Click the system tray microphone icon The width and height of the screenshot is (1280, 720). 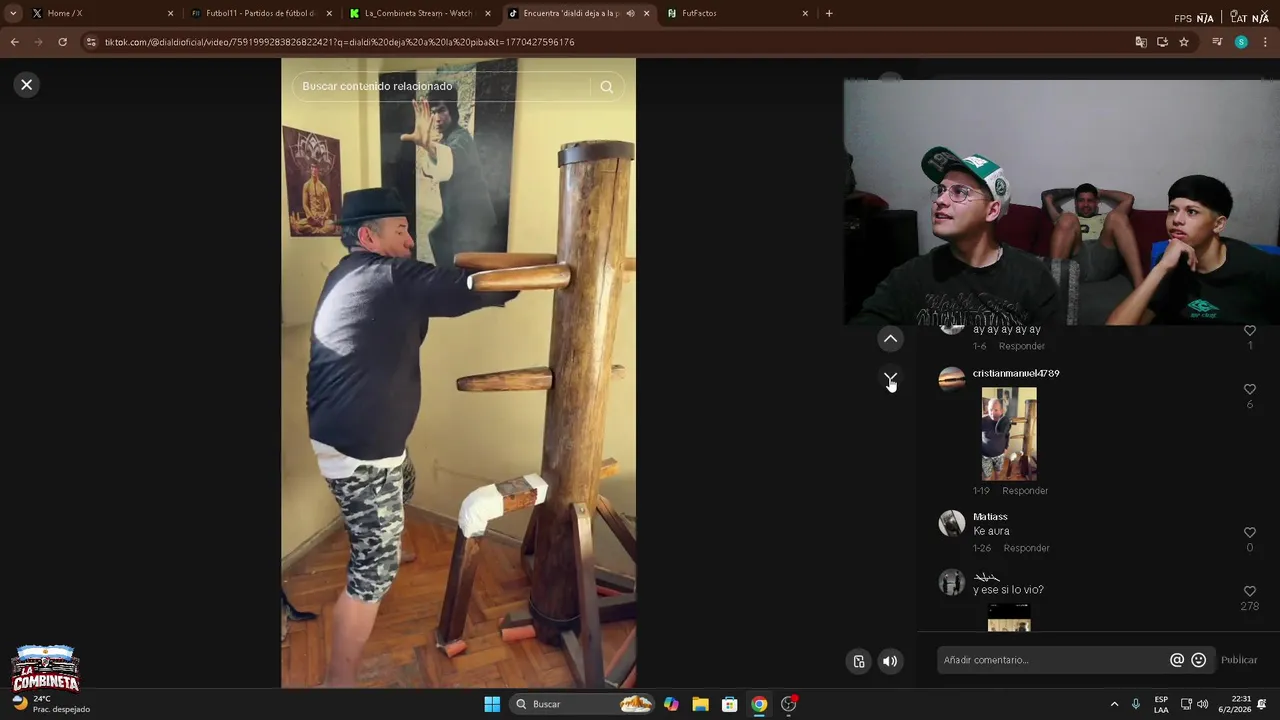[1135, 704]
